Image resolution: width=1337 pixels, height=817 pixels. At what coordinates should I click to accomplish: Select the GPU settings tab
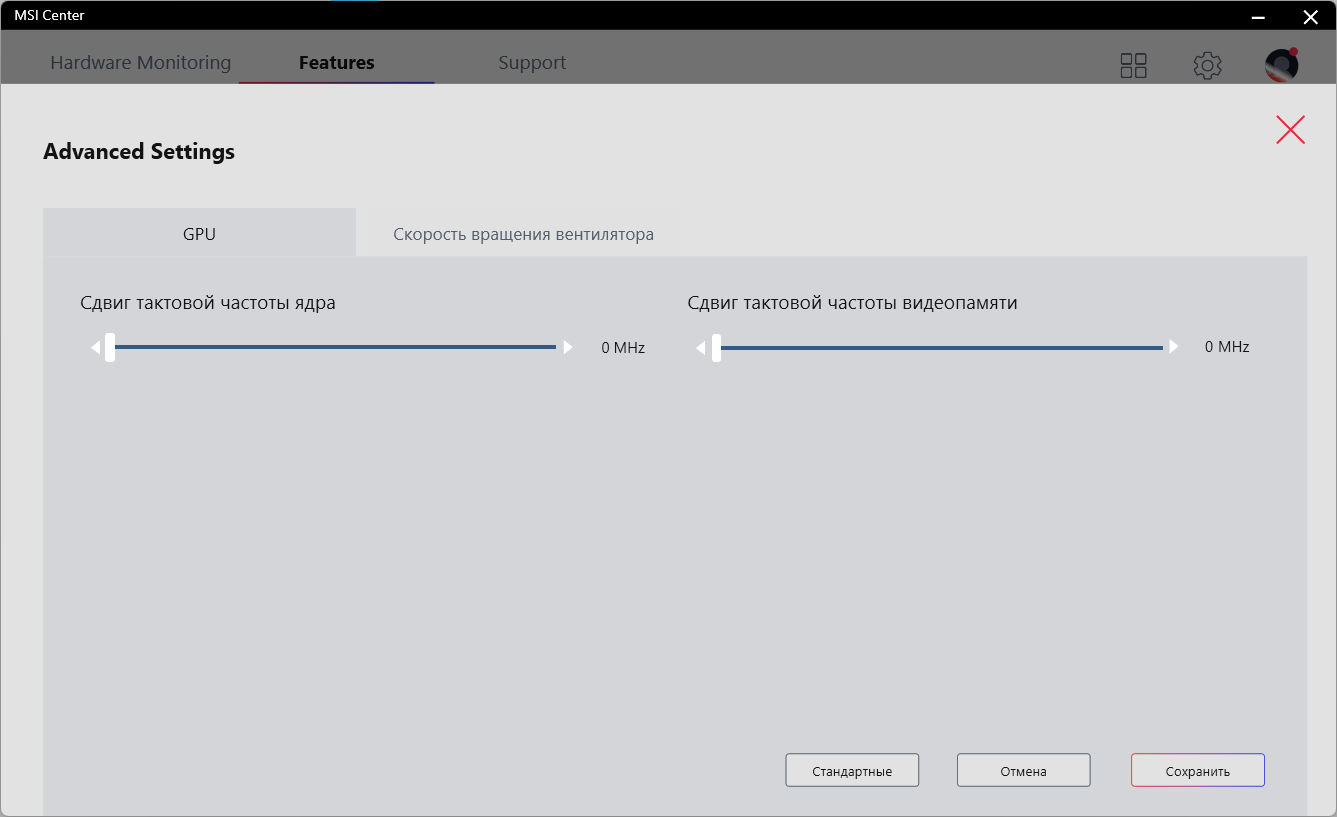(199, 234)
